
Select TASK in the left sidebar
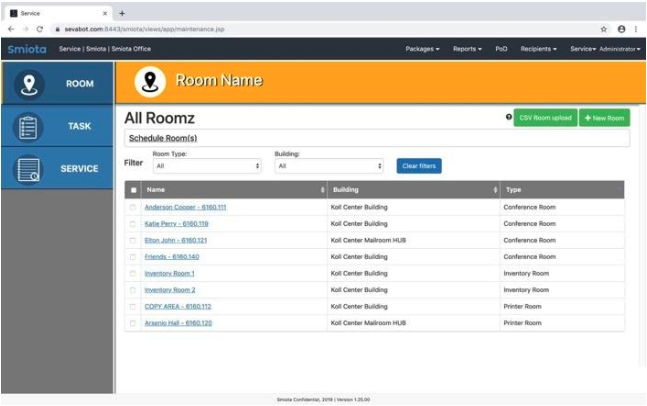pyautogui.click(x=57, y=126)
